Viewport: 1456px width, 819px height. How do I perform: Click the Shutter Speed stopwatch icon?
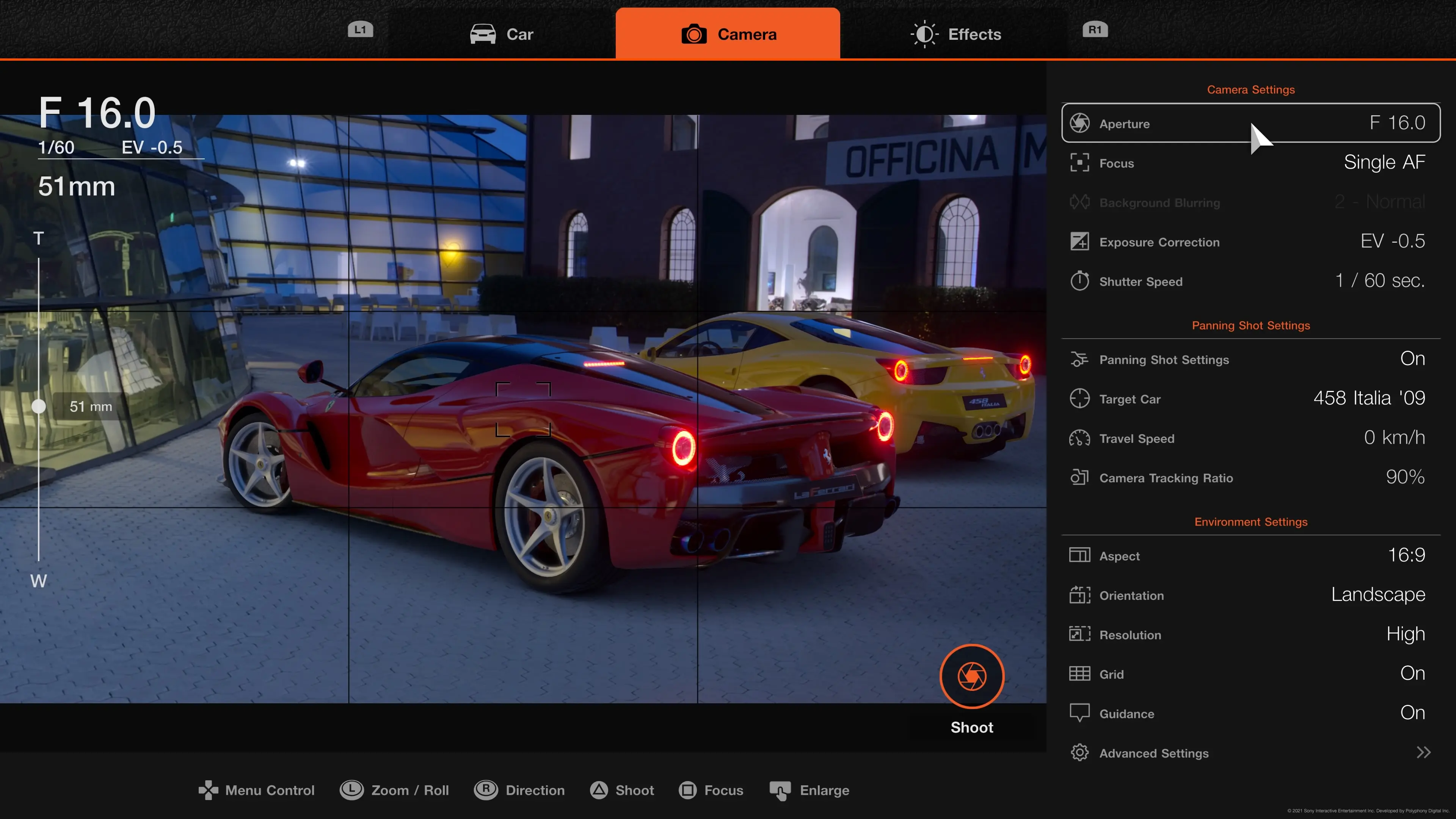[1079, 280]
